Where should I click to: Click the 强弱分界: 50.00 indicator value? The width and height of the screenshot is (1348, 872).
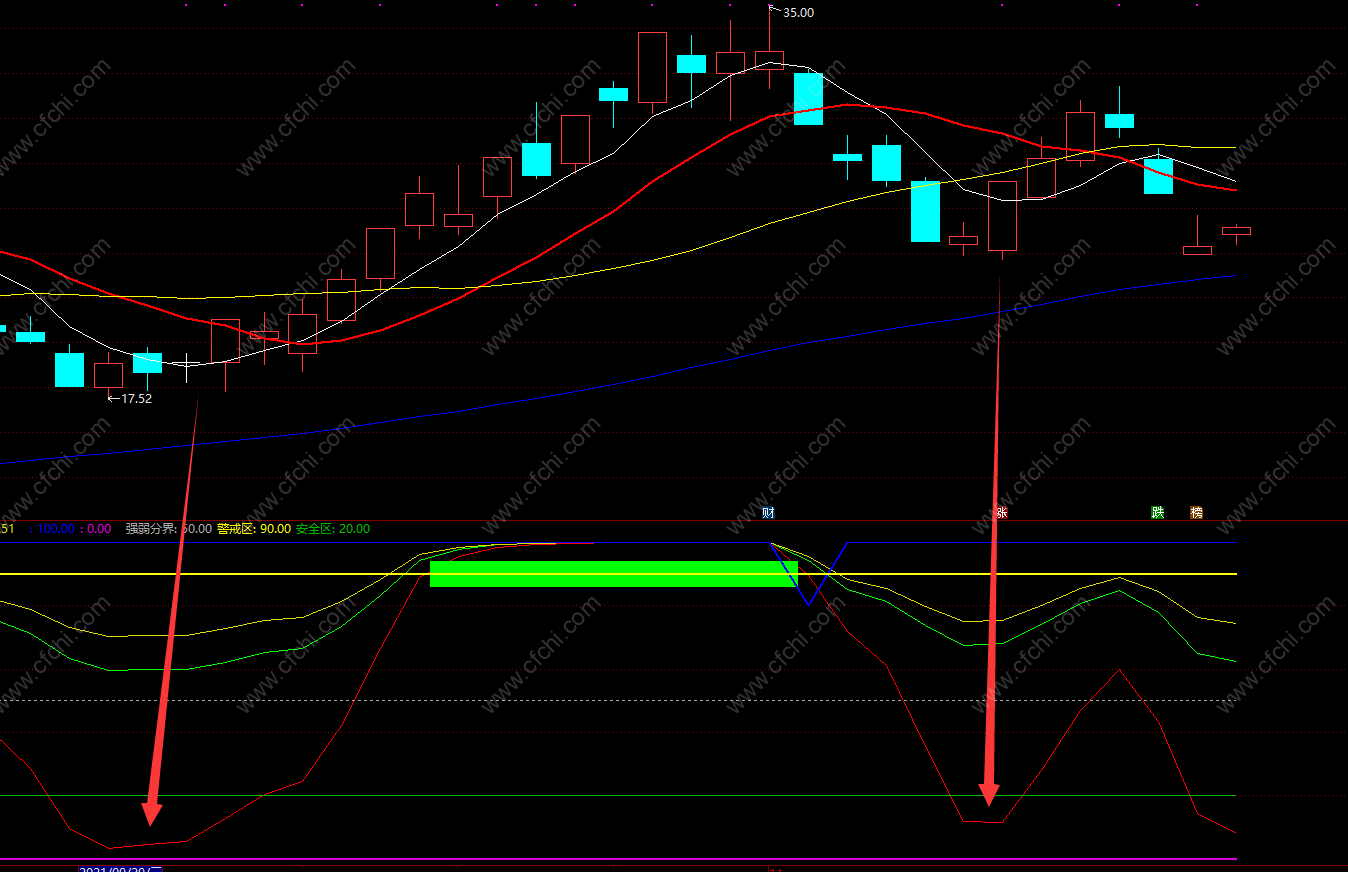point(168,529)
